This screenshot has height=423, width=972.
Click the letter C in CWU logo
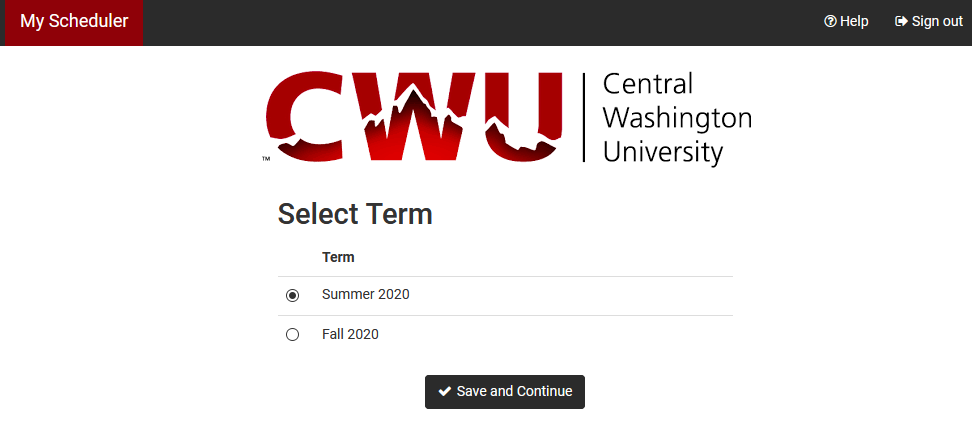tap(304, 117)
